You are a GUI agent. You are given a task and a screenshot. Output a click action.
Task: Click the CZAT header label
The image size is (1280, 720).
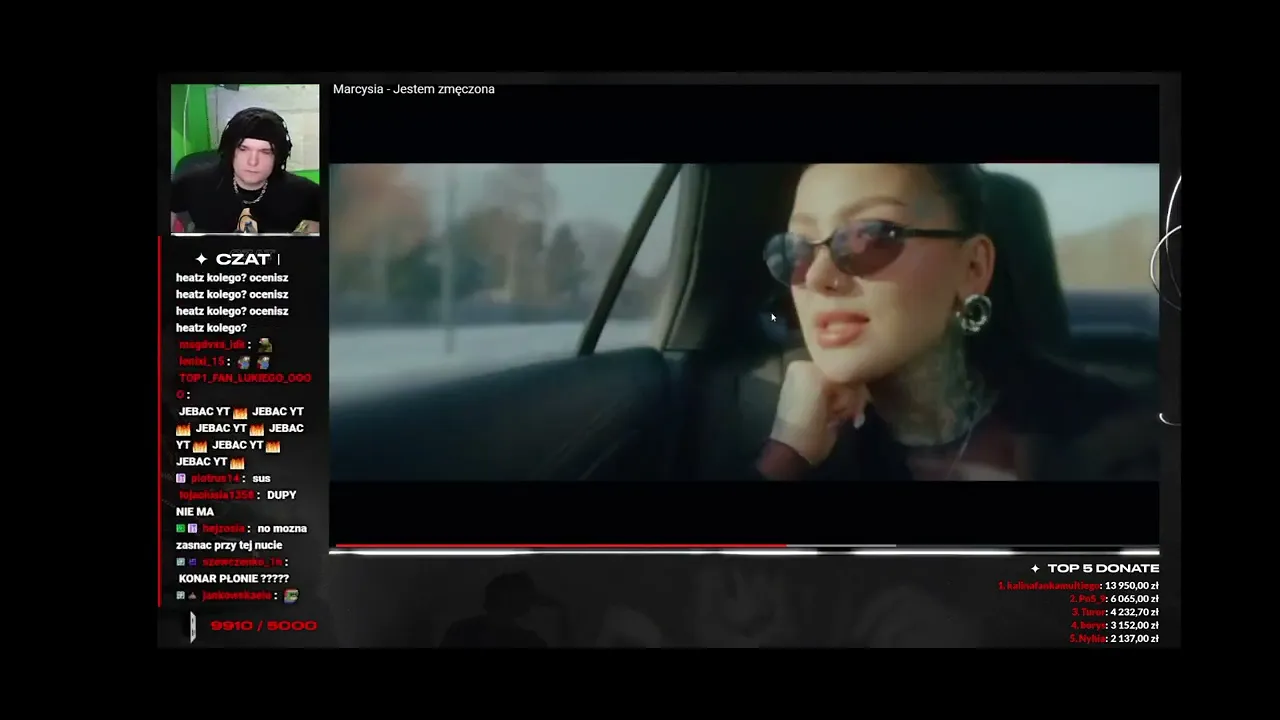[x=243, y=259]
